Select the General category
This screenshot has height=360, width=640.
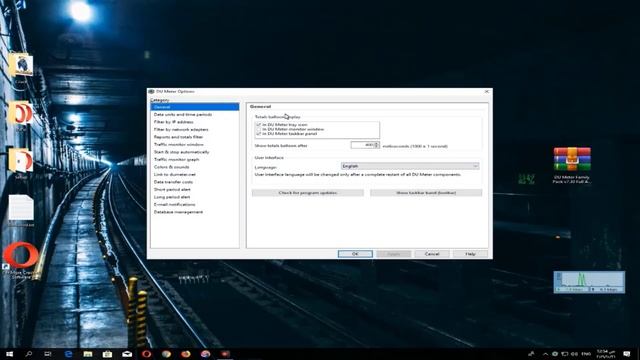195,107
